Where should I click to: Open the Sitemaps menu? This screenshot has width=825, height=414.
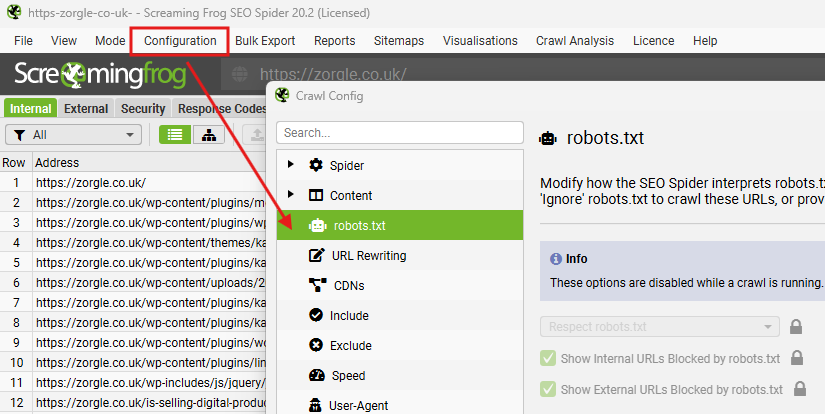[x=399, y=41]
